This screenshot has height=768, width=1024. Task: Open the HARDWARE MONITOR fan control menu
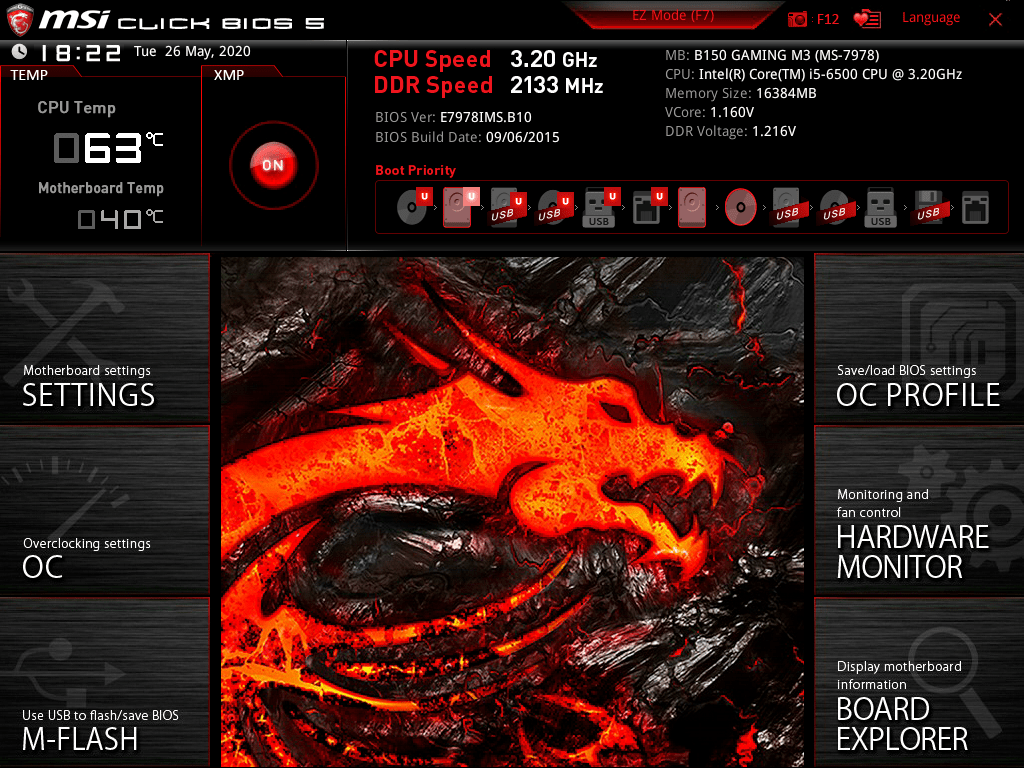[919, 511]
